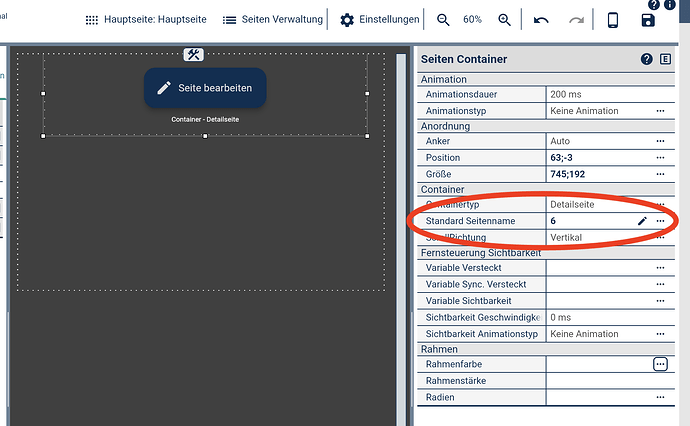Open help in the Seiten Container header
Image resolution: width=690 pixels, height=426 pixels.
click(x=646, y=59)
